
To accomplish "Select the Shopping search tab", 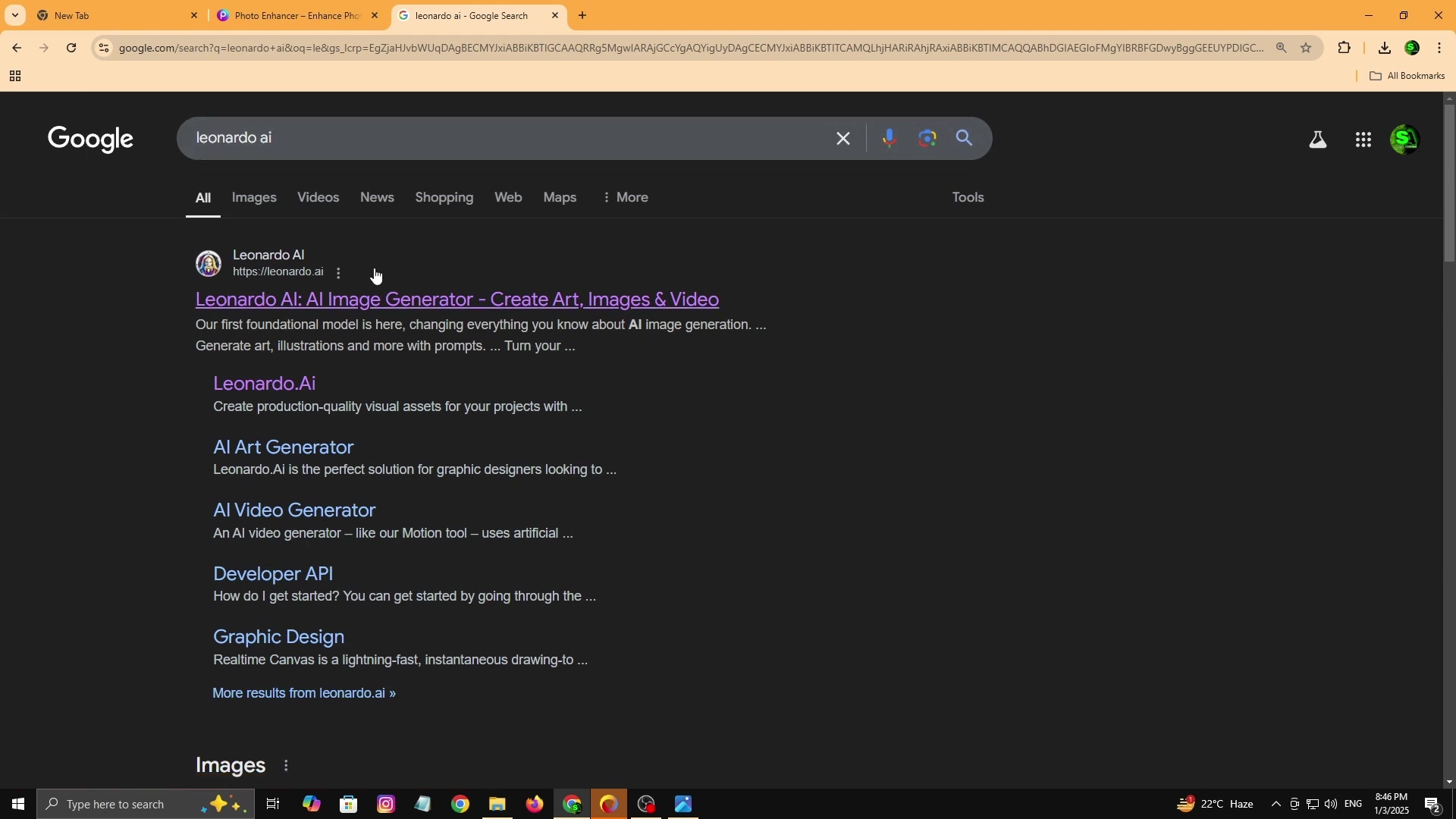I will (444, 197).
